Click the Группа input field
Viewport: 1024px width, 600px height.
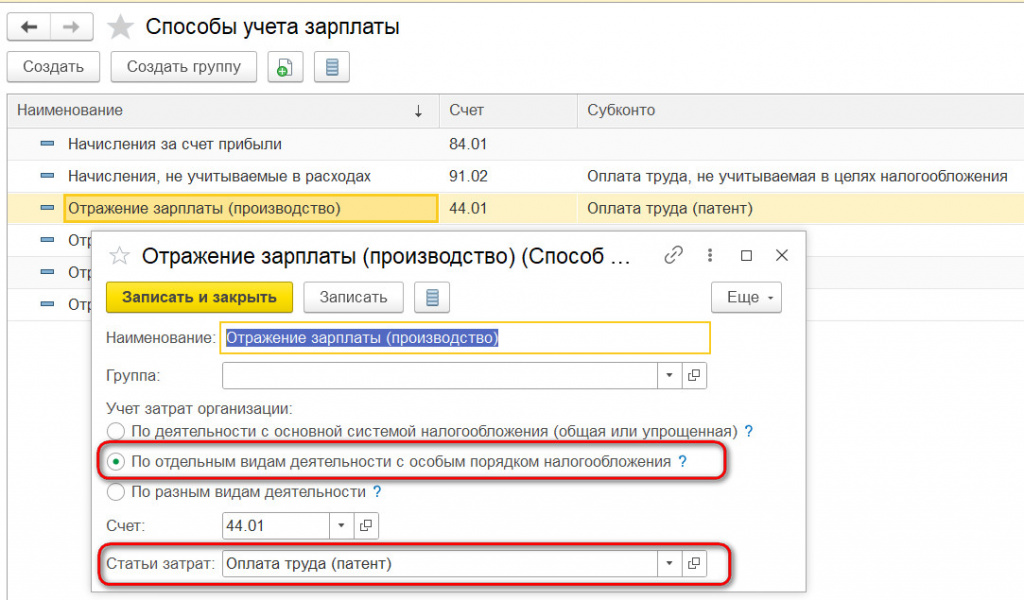point(440,375)
